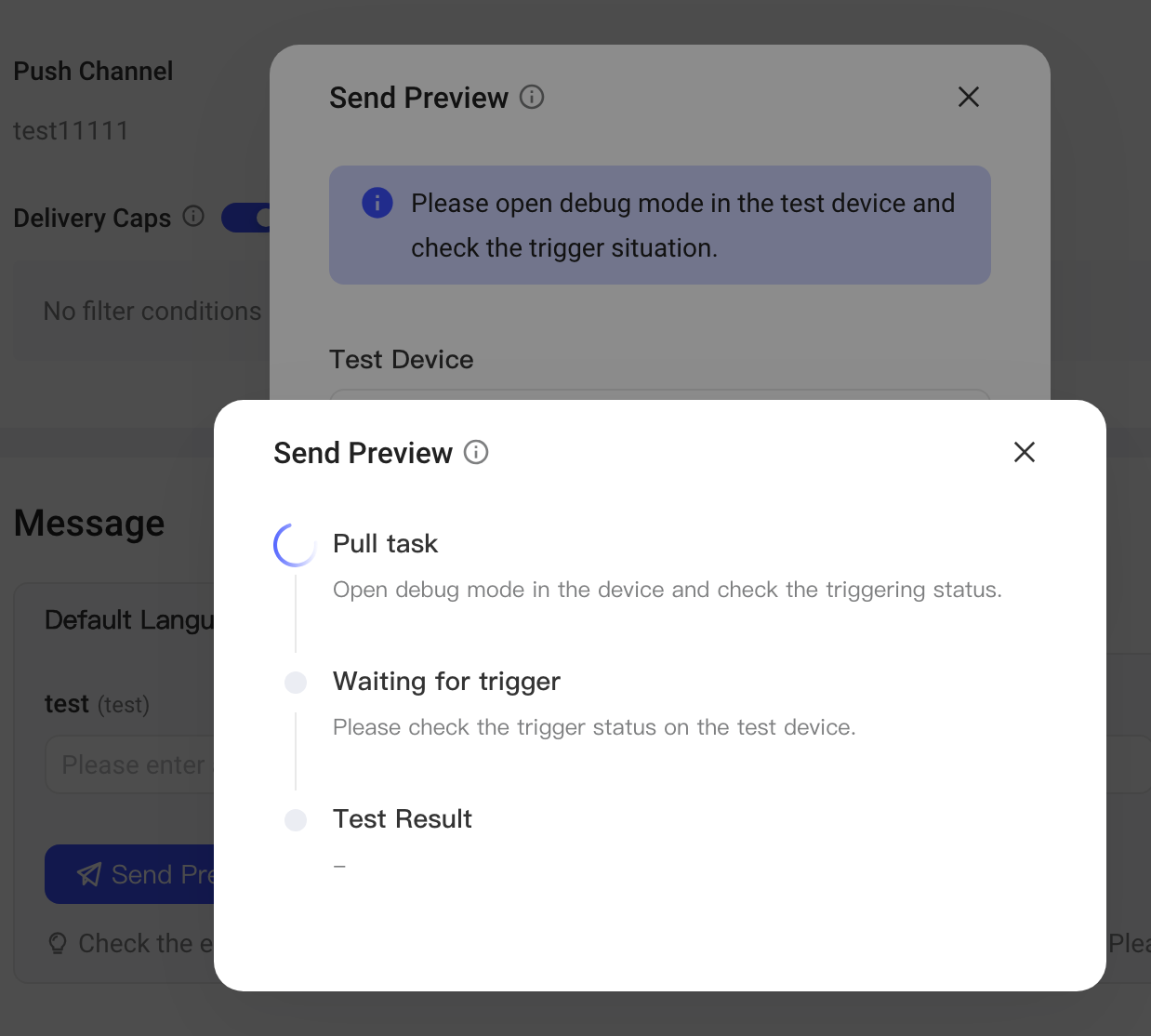Close the dimmed Send Preview dialog behind
This screenshot has width=1151, height=1036.
(x=969, y=97)
